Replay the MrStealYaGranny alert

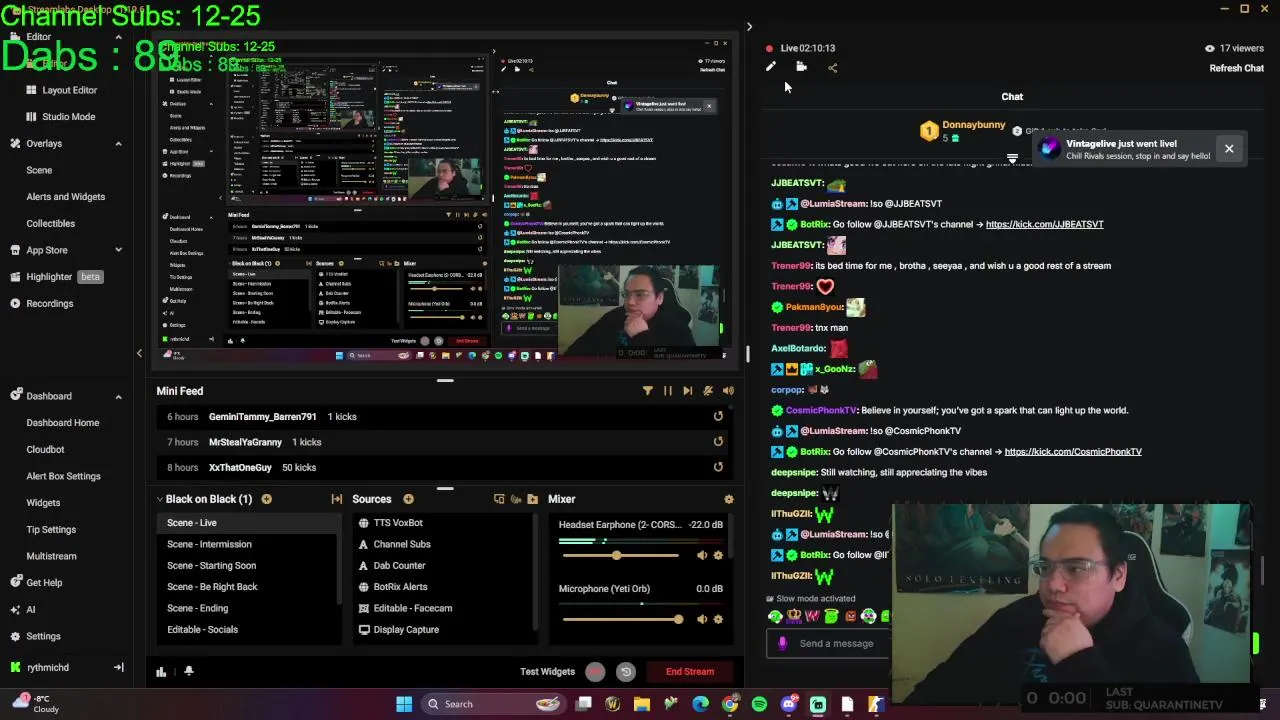[718, 442]
